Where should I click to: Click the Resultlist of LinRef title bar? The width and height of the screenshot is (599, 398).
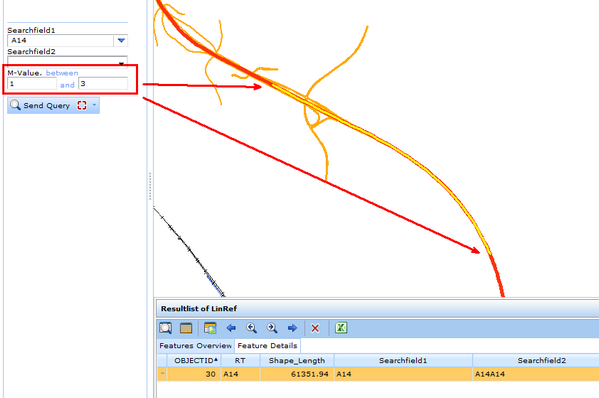coord(377,309)
